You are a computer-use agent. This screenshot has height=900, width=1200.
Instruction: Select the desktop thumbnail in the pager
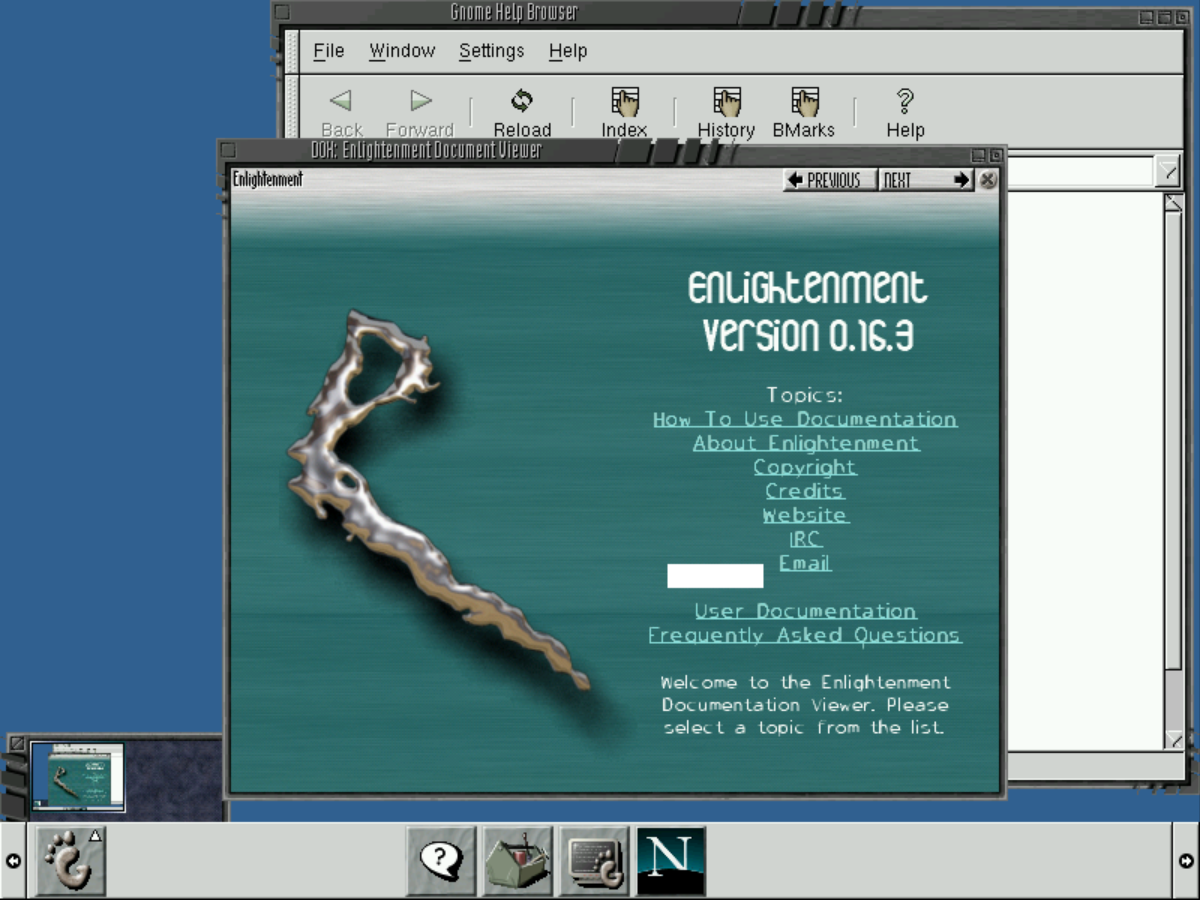coord(78,778)
